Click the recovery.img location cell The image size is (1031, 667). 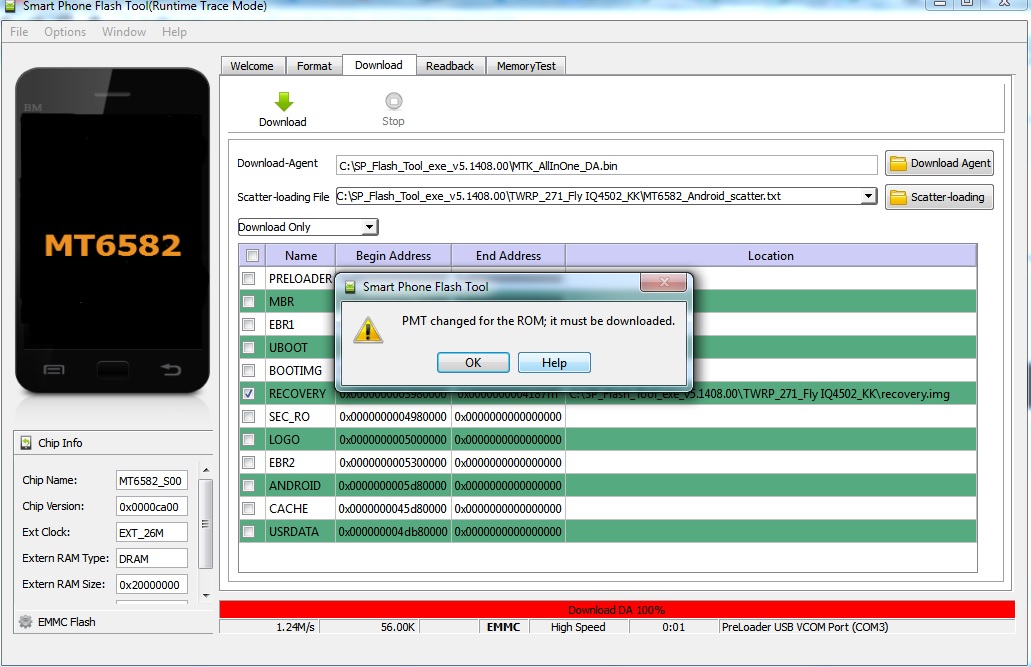point(771,393)
